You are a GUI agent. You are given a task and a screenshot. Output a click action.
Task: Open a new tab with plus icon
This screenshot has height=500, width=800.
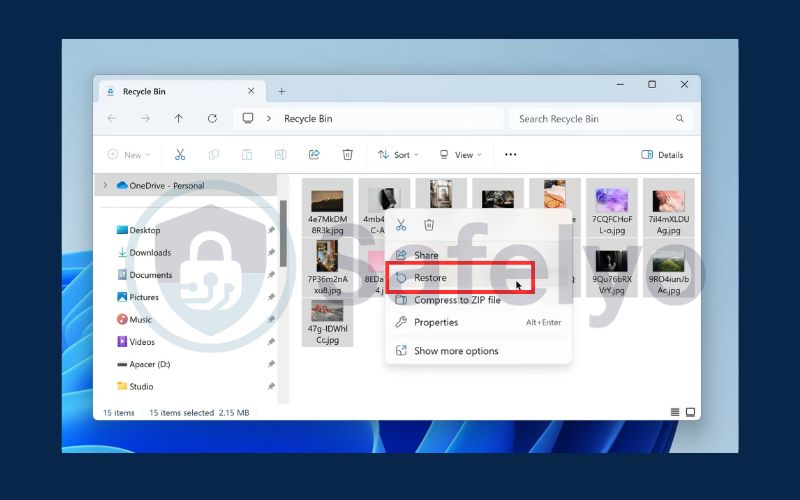[282, 91]
